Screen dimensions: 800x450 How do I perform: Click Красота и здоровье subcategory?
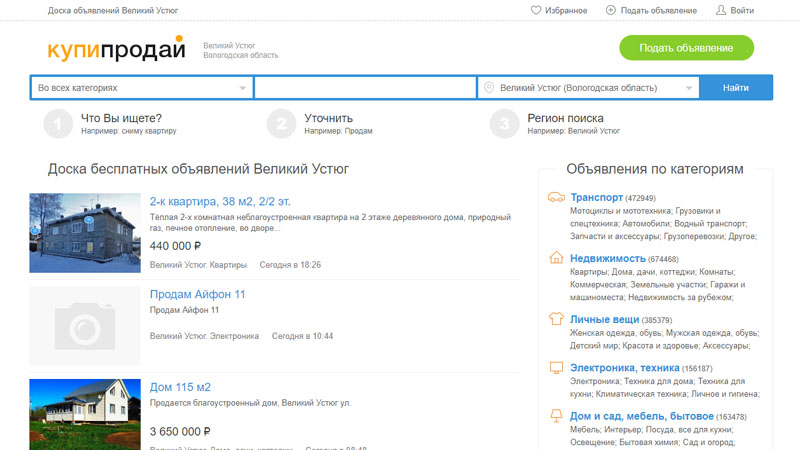(x=661, y=346)
